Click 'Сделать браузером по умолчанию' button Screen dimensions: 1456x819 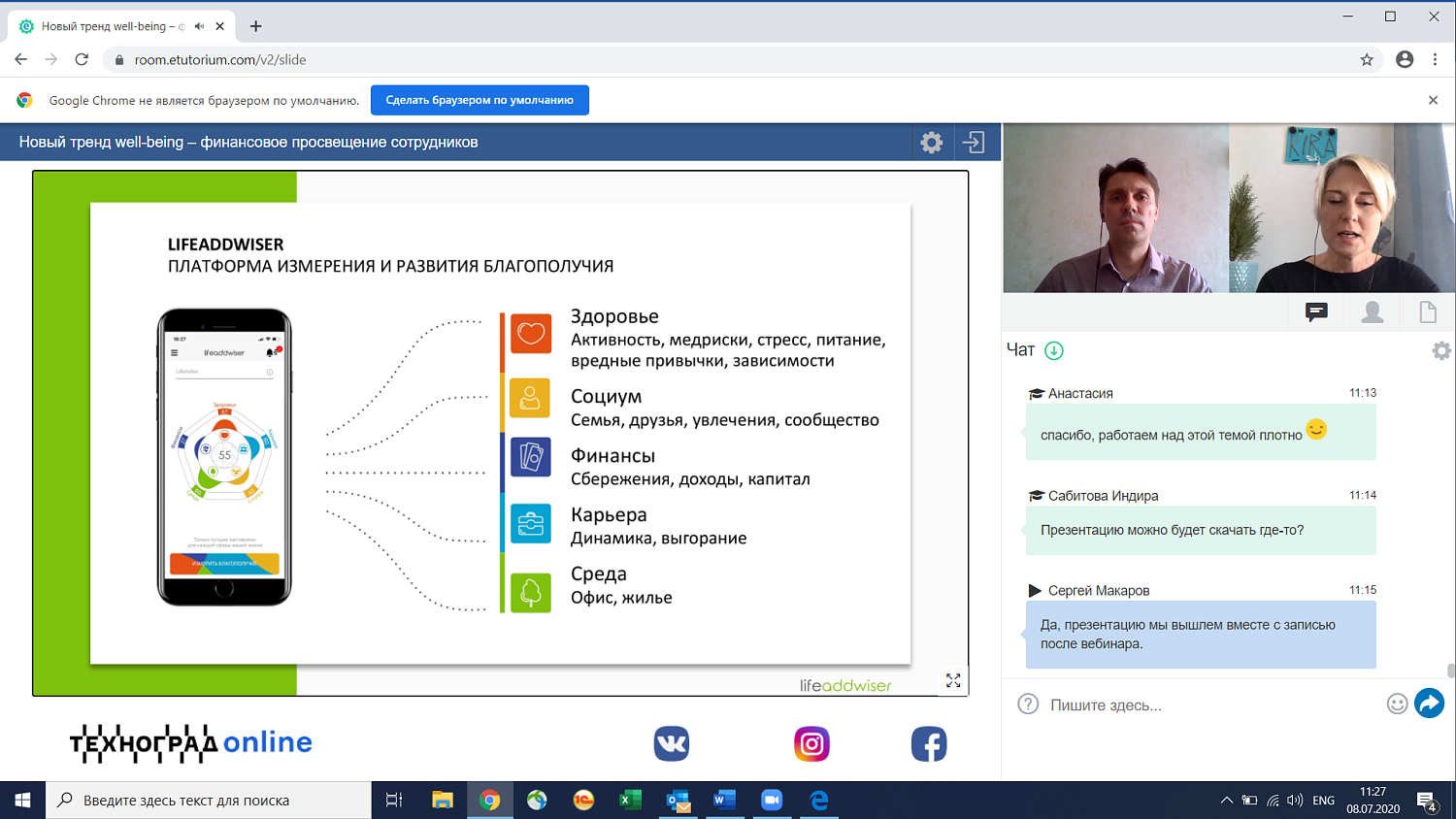tap(480, 100)
